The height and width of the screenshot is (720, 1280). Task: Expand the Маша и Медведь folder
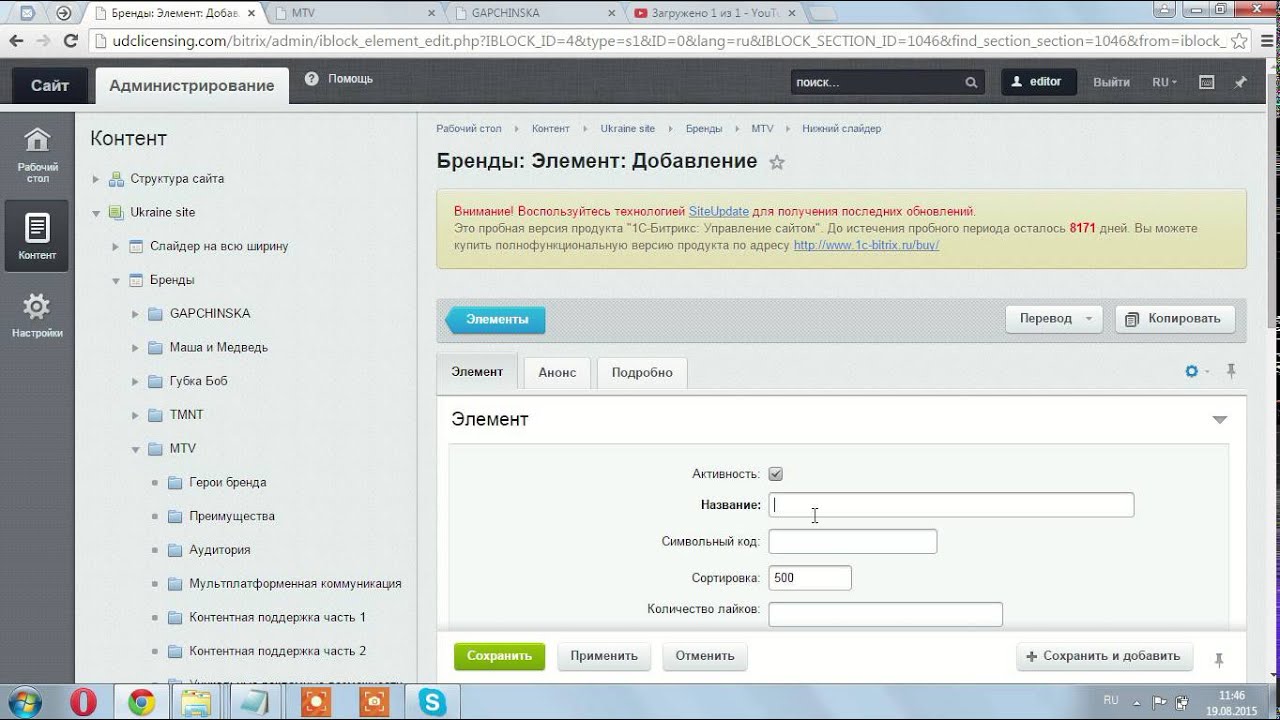[x=136, y=348]
